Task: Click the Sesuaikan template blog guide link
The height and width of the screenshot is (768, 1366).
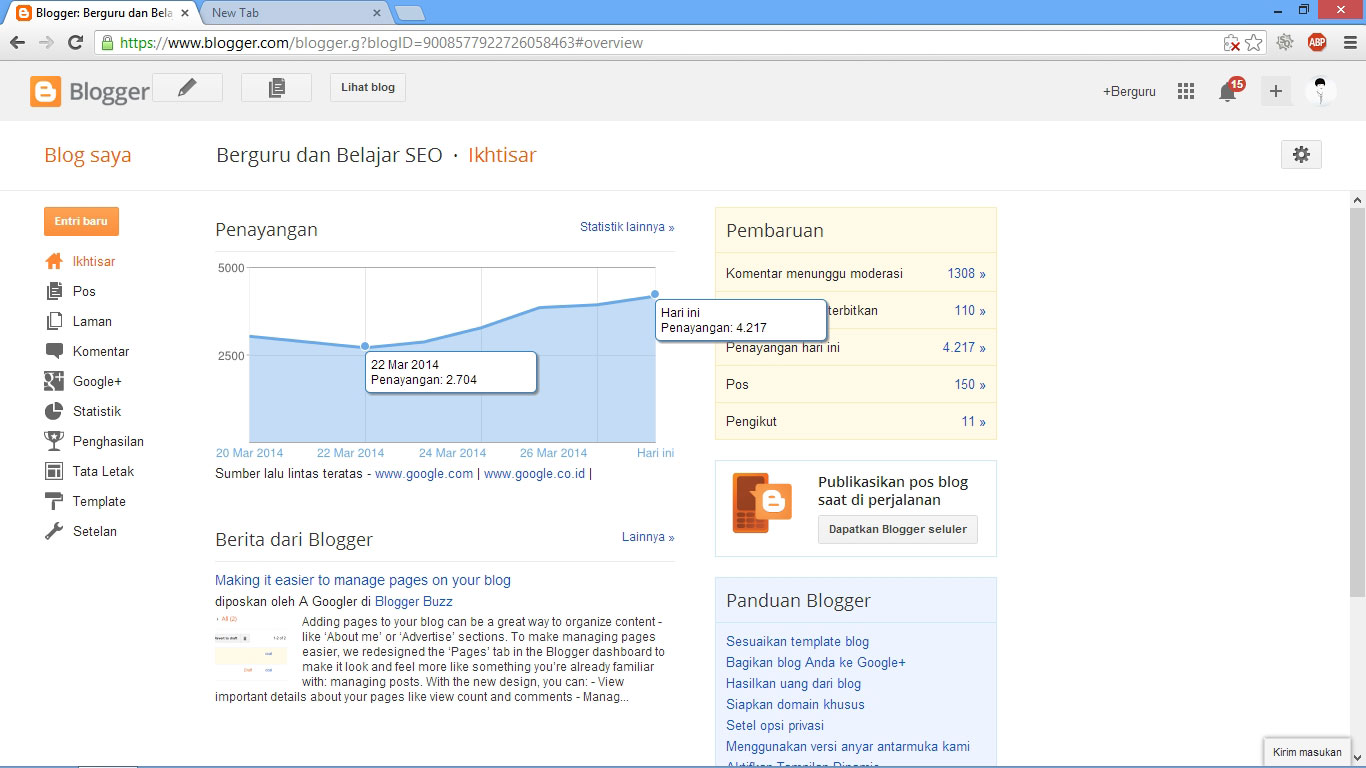Action: (x=798, y=642)
